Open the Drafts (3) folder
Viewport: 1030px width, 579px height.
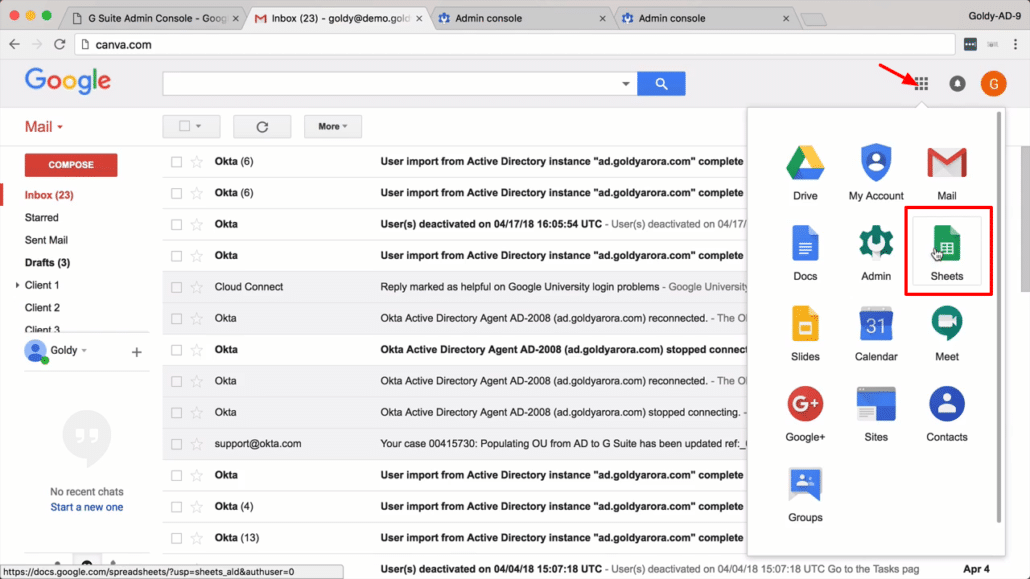pos(47,262)
